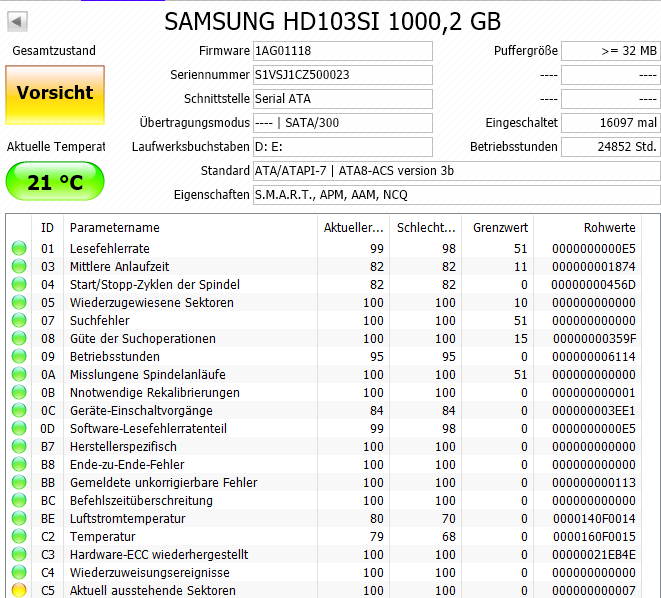Select the Firmware field 1AG01118

click(343, 51)
